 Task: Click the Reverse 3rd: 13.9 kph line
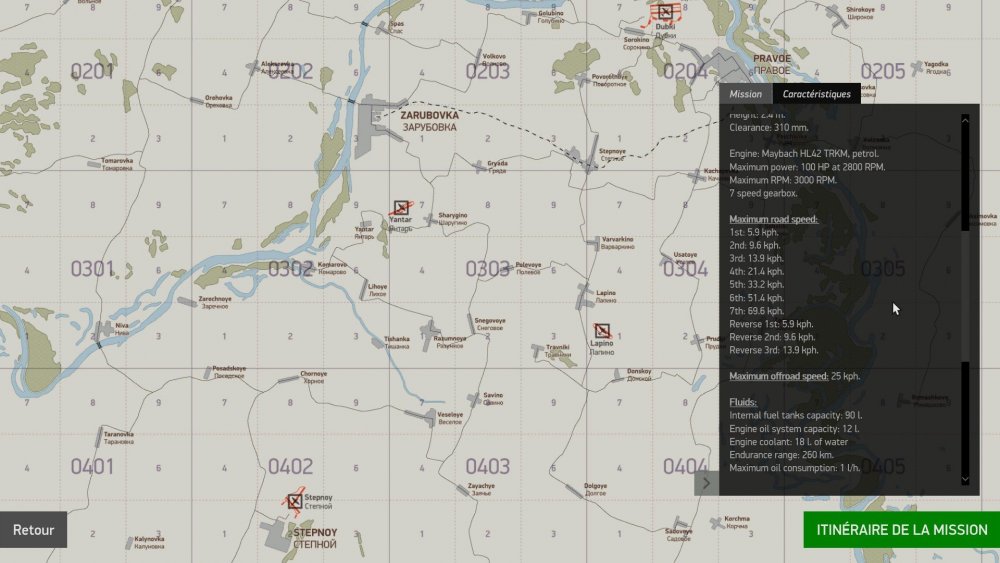click(774, 350)
